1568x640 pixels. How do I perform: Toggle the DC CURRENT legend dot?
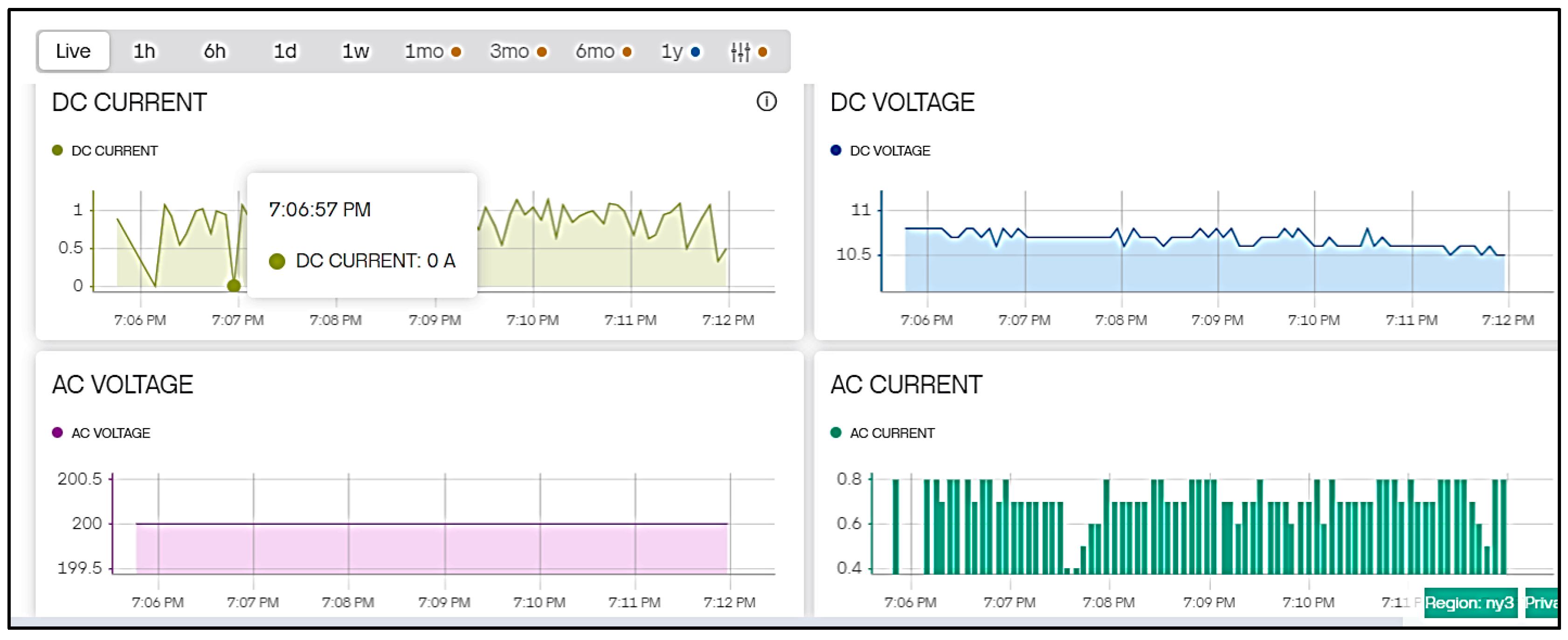(x=57, y=150)
